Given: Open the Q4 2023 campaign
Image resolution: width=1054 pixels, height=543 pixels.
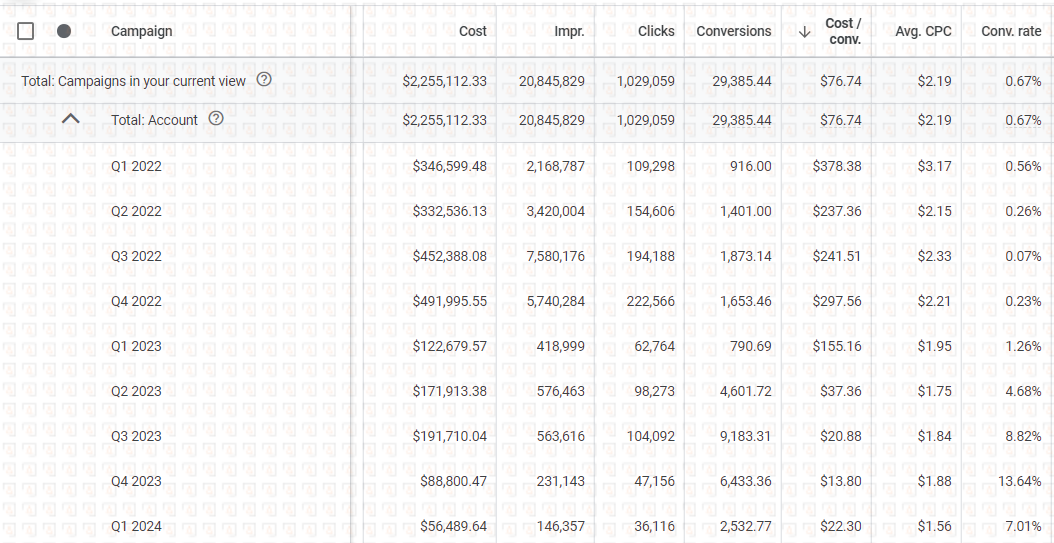Looking at the screenshot, I should point(136,481).
